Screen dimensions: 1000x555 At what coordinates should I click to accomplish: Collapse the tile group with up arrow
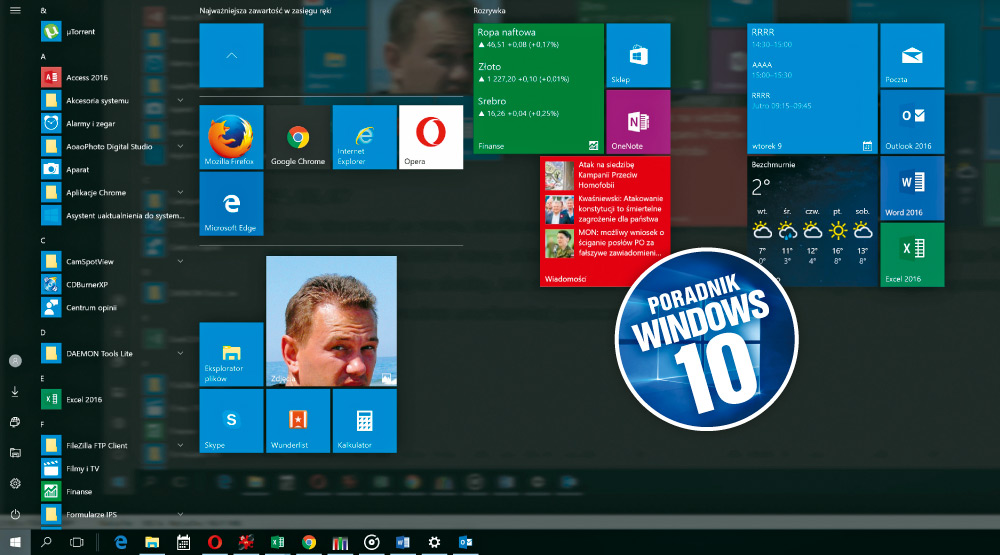click(231, 55)
